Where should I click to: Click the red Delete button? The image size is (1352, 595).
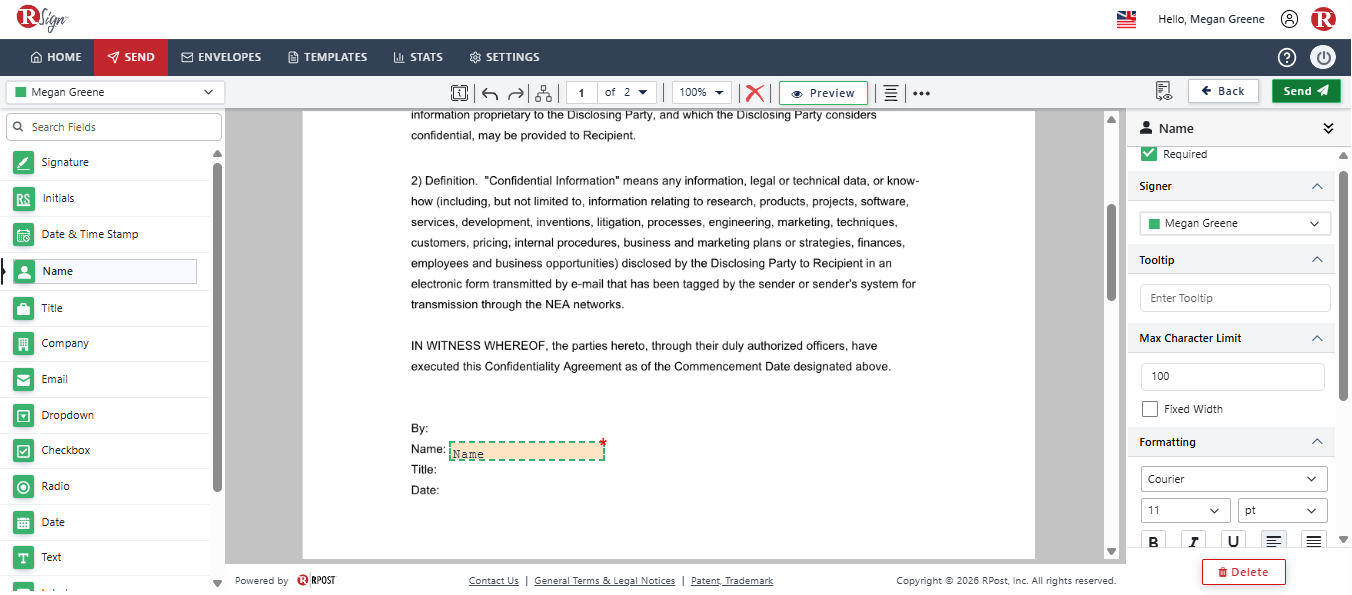1243,572
